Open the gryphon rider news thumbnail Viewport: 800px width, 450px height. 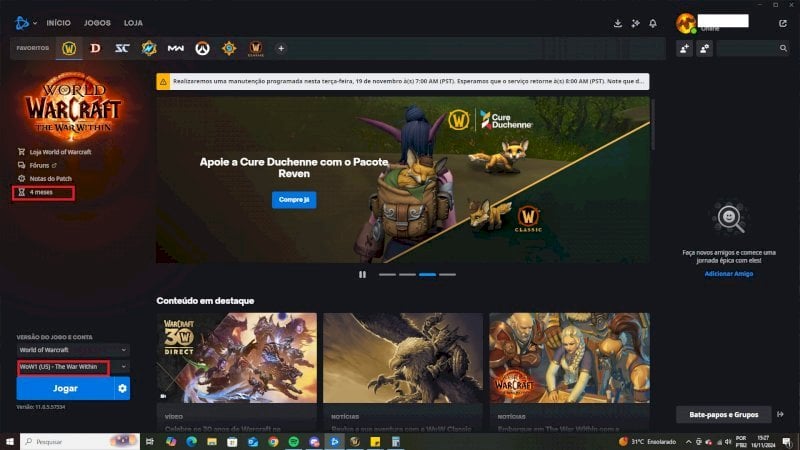coord(403,358)
